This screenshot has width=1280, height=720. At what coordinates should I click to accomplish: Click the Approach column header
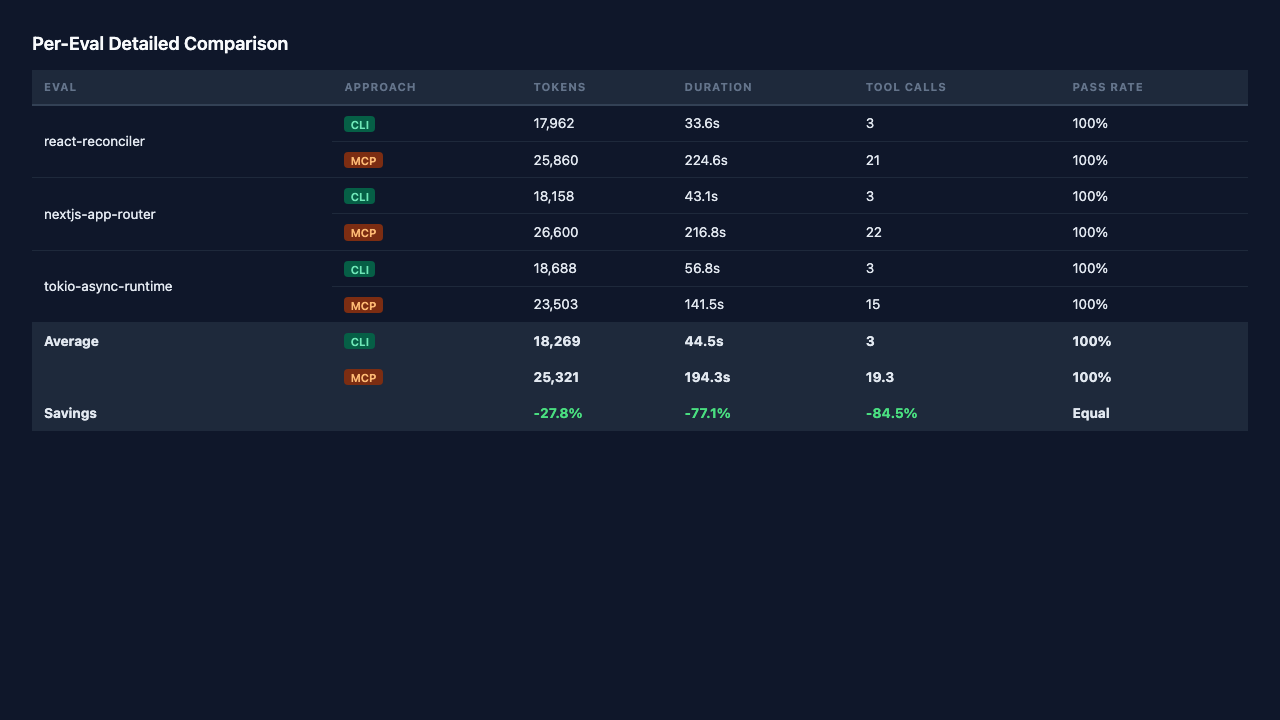[380, 87]
